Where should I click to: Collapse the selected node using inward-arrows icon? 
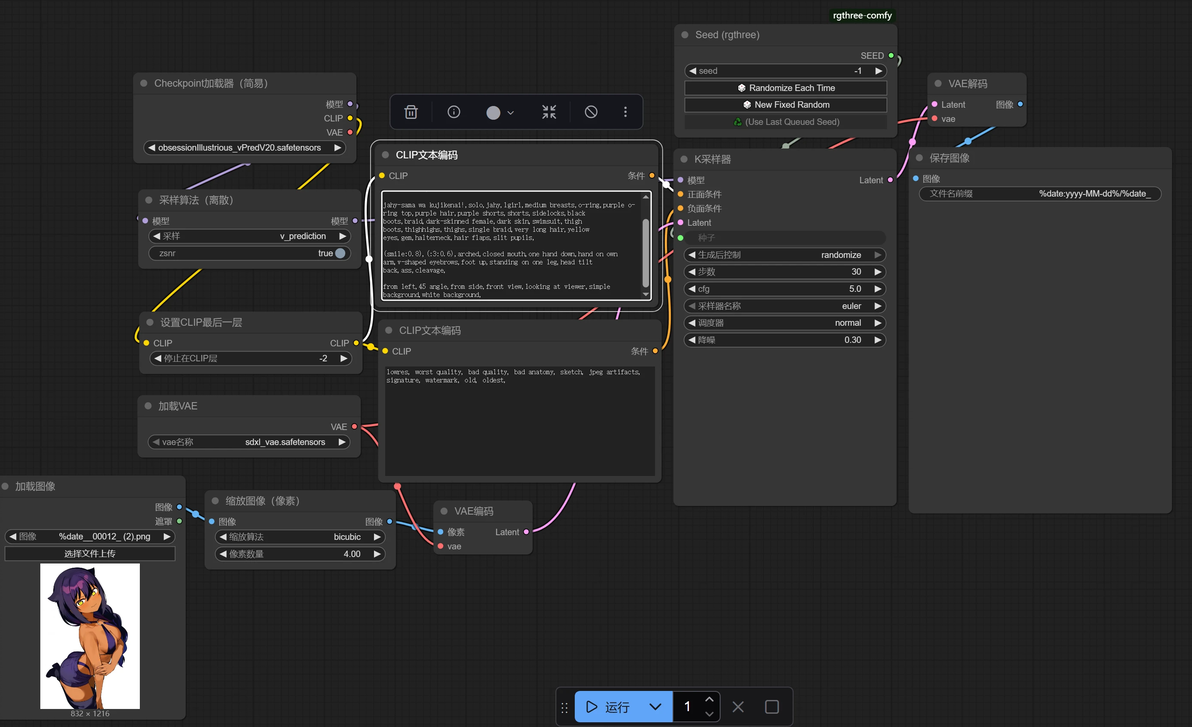tap(549, 112)
